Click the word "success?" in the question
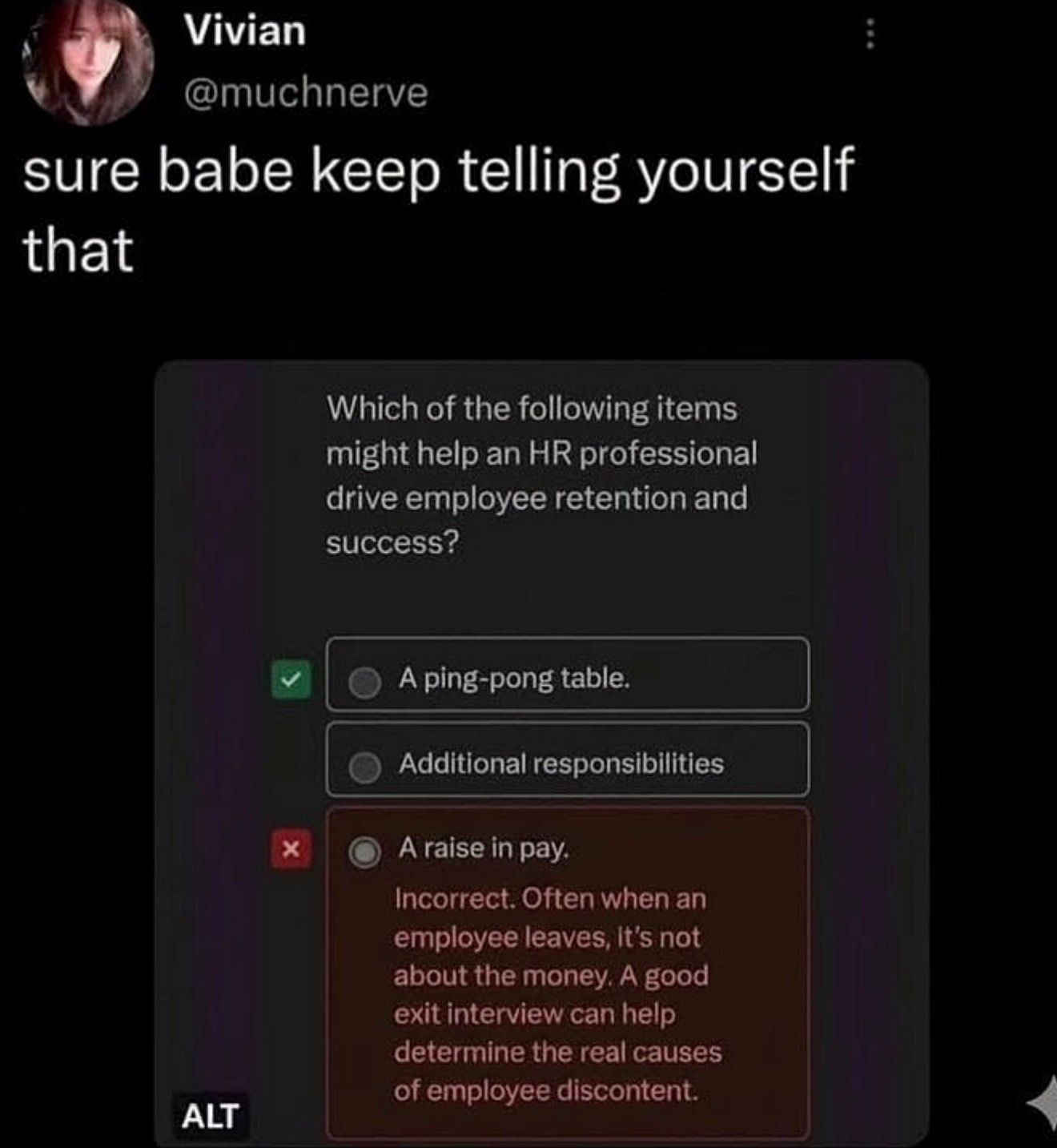1057x1148 pixels. coord(393,543)
